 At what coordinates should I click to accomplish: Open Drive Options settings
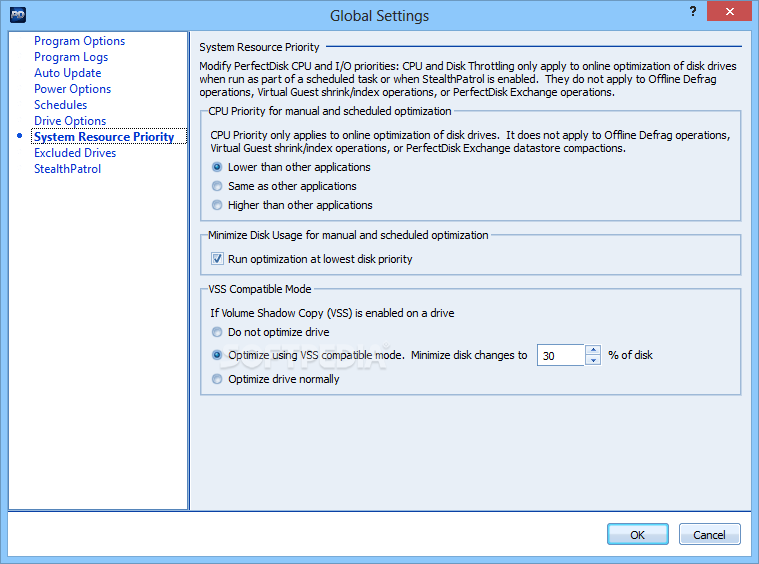[70, 121]
